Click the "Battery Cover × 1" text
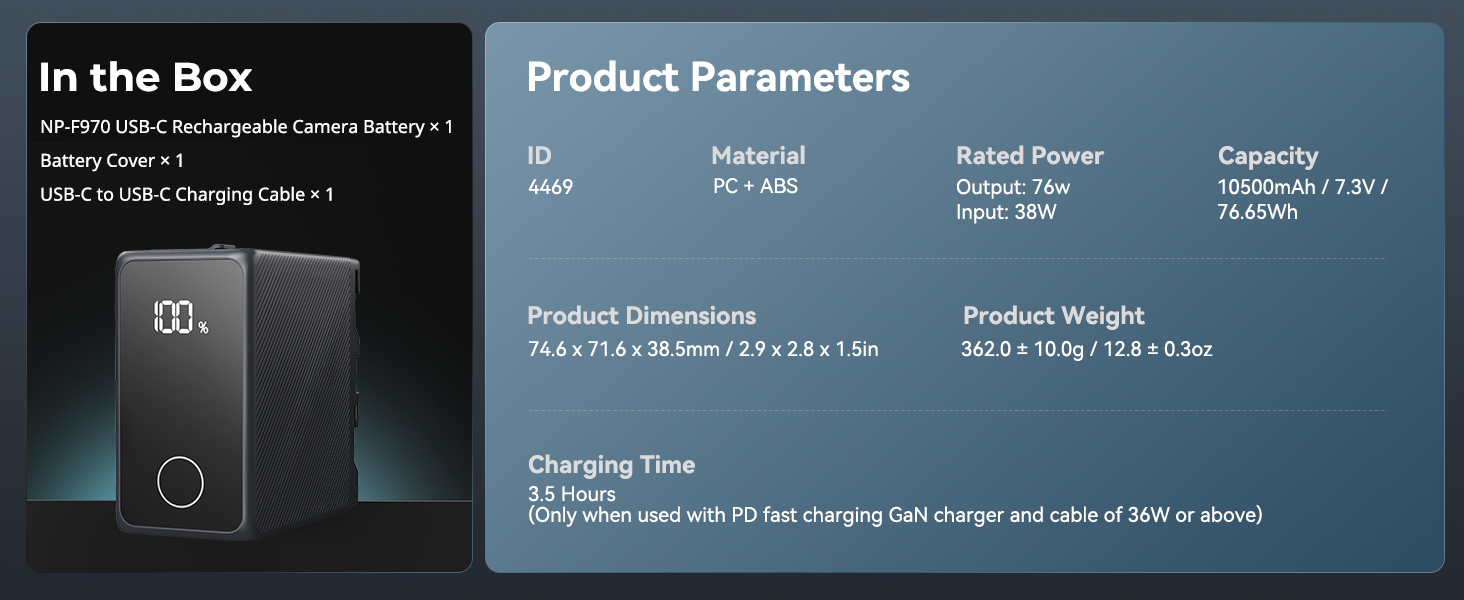Screen dimensions: 1464x600 [x=112, y=161]
